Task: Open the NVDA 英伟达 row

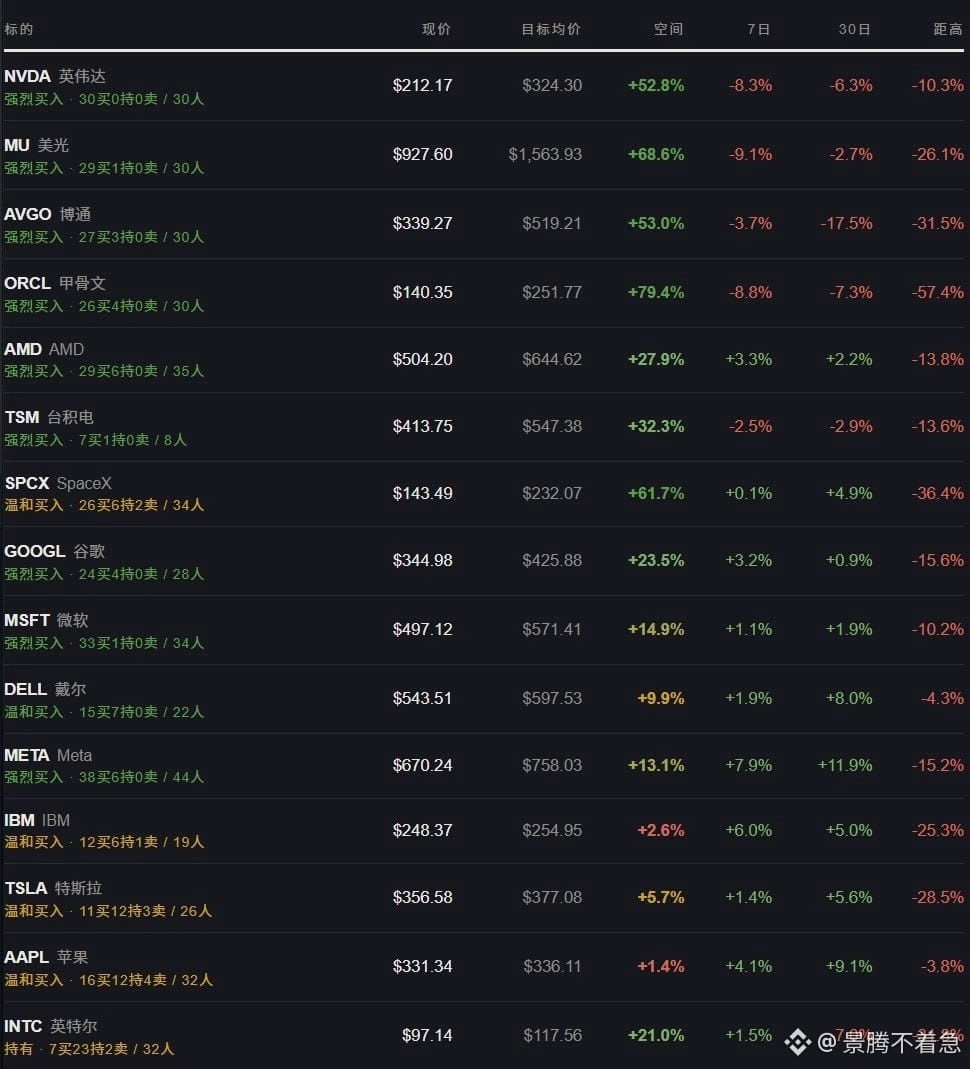Action: [x=485, y=87]
